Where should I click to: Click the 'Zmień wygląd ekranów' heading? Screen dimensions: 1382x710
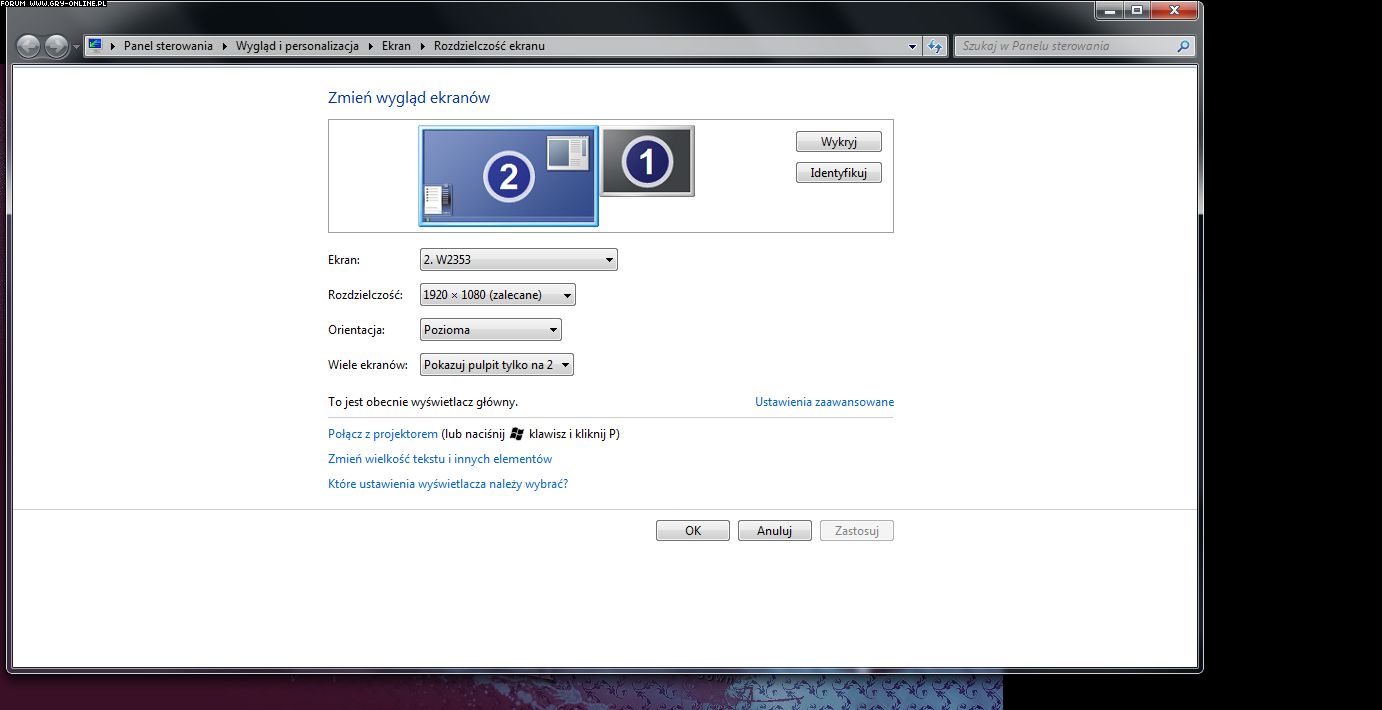(x=409, y=98)
